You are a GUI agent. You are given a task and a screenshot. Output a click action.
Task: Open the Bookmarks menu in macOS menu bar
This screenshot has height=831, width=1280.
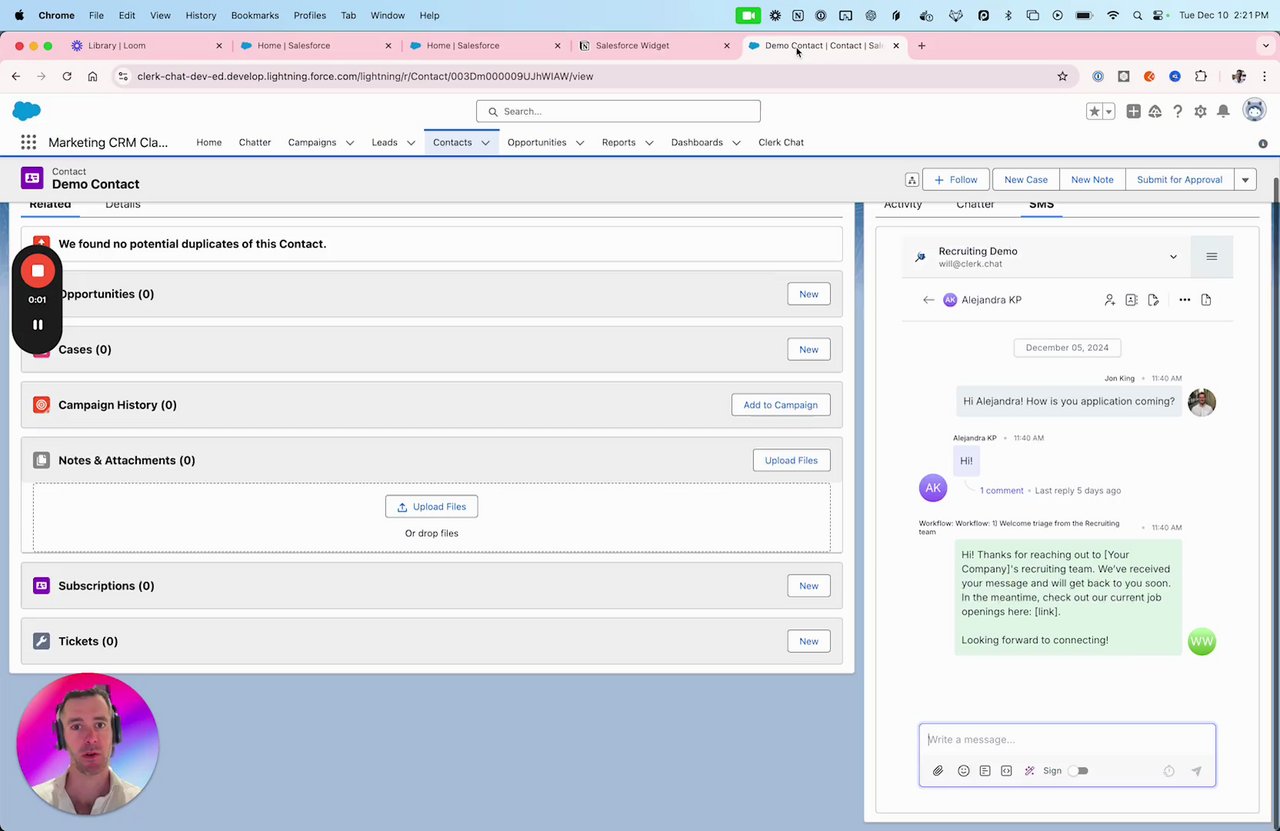coord(254,15)
